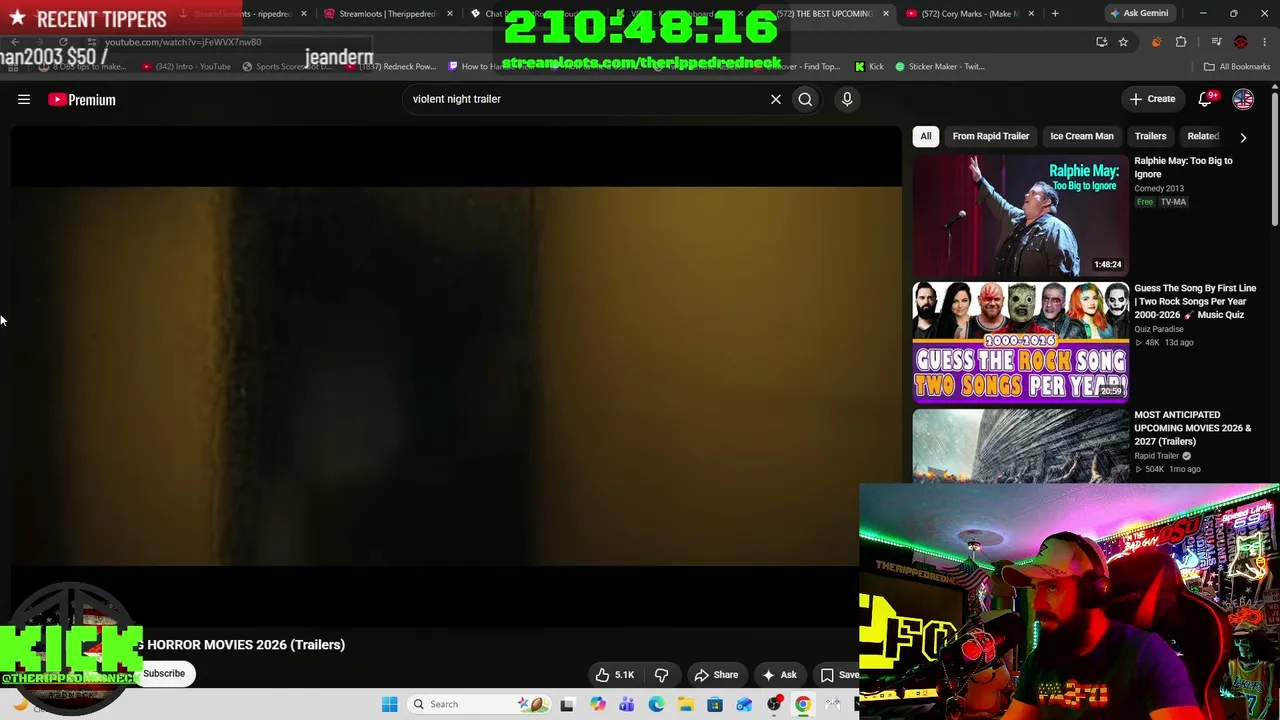Image resolution: width=1280 pixels, height=720 pixels.
Task: Open Guess The Song By First Line title
Action: coord(1194,301)
